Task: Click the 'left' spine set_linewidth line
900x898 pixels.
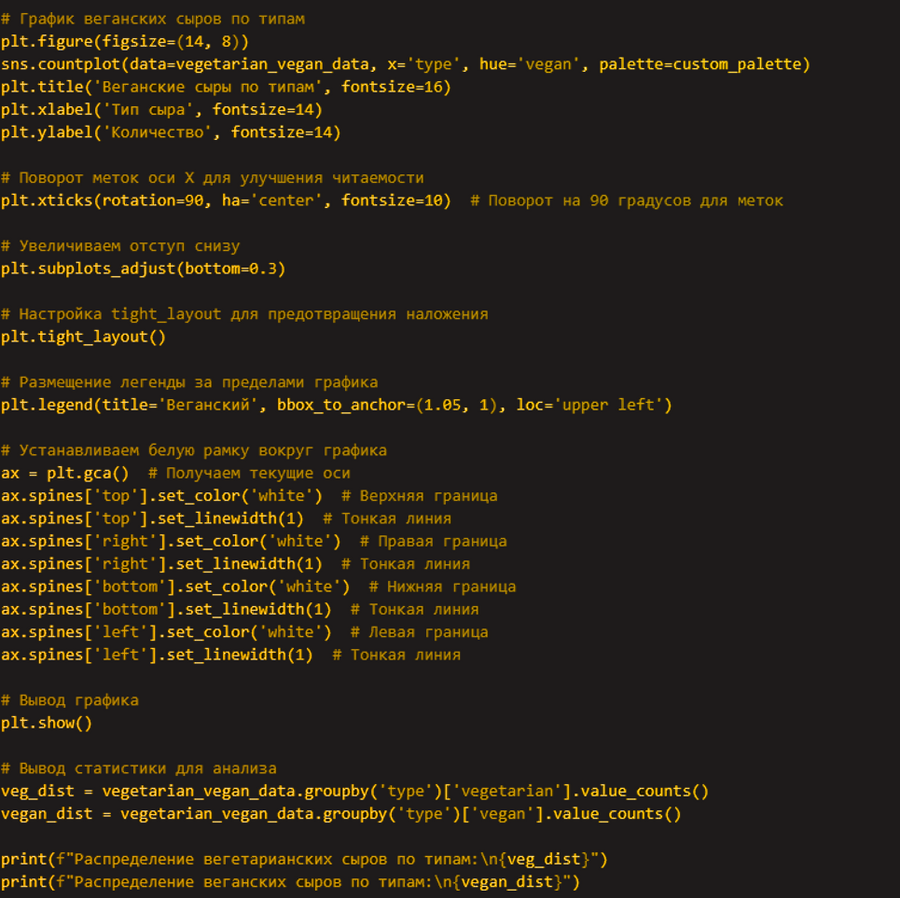Action: (x=156, y=655)
